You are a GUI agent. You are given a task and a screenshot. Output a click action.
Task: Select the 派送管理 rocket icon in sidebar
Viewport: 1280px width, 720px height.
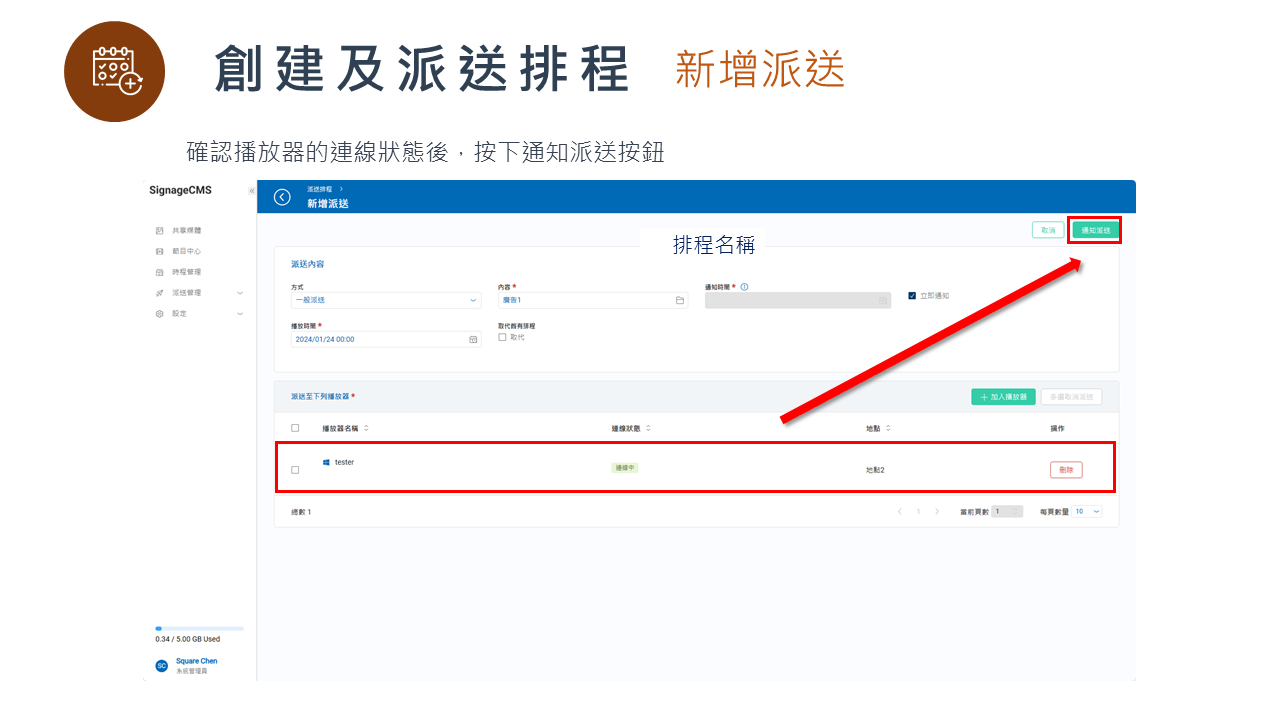(159, 292)
